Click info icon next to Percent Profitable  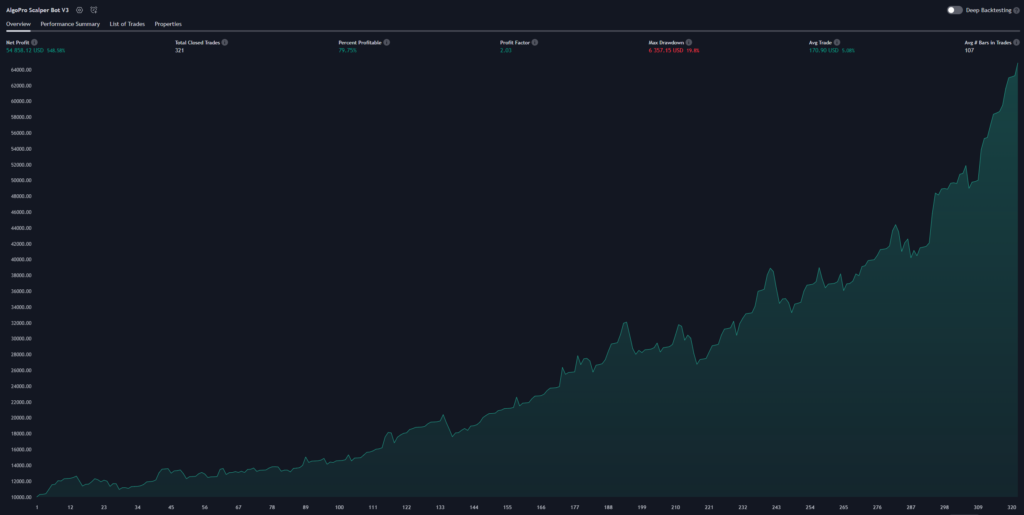[x=387, y=42]
